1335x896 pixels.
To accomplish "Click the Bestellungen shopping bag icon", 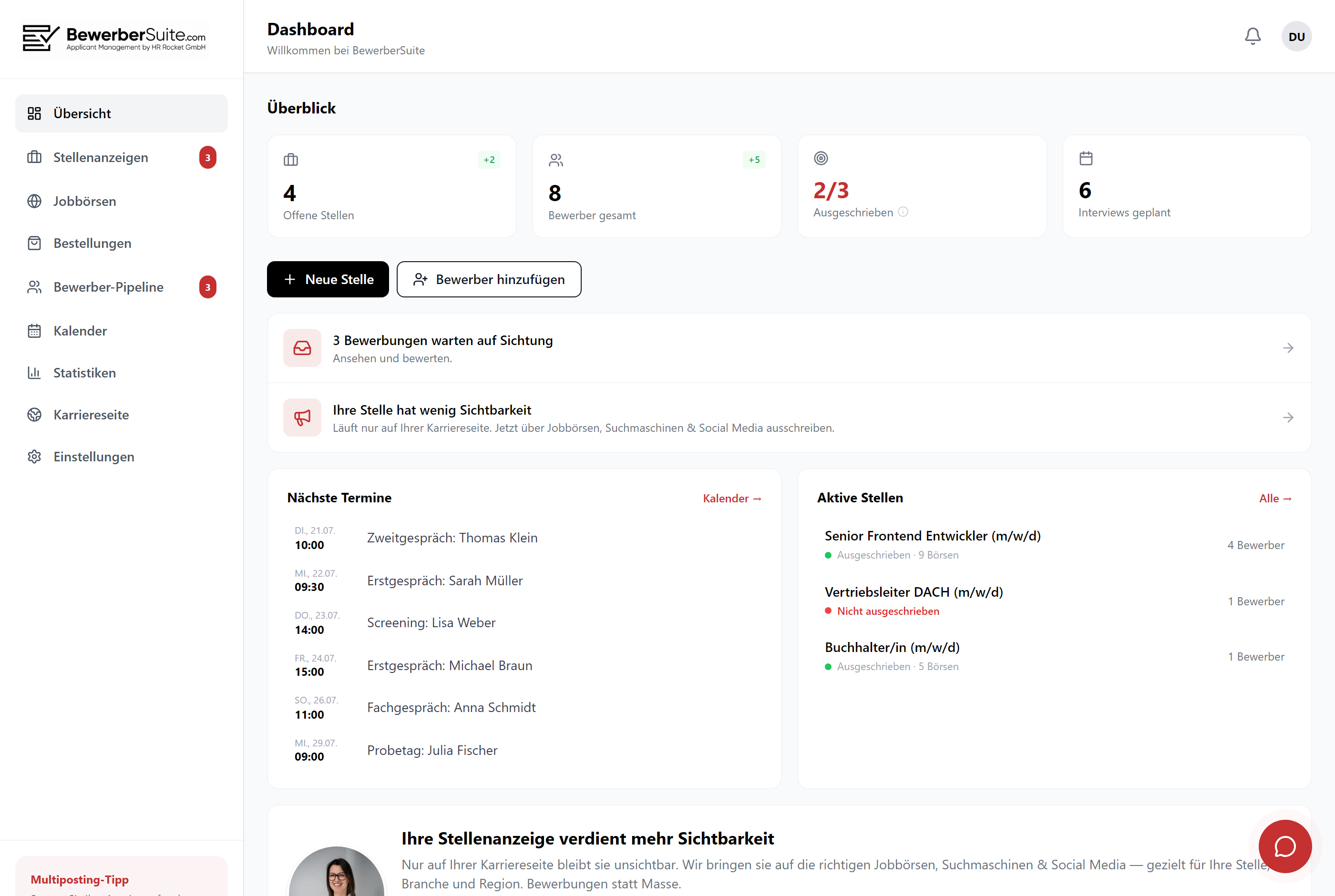I will tap(34, 243).
